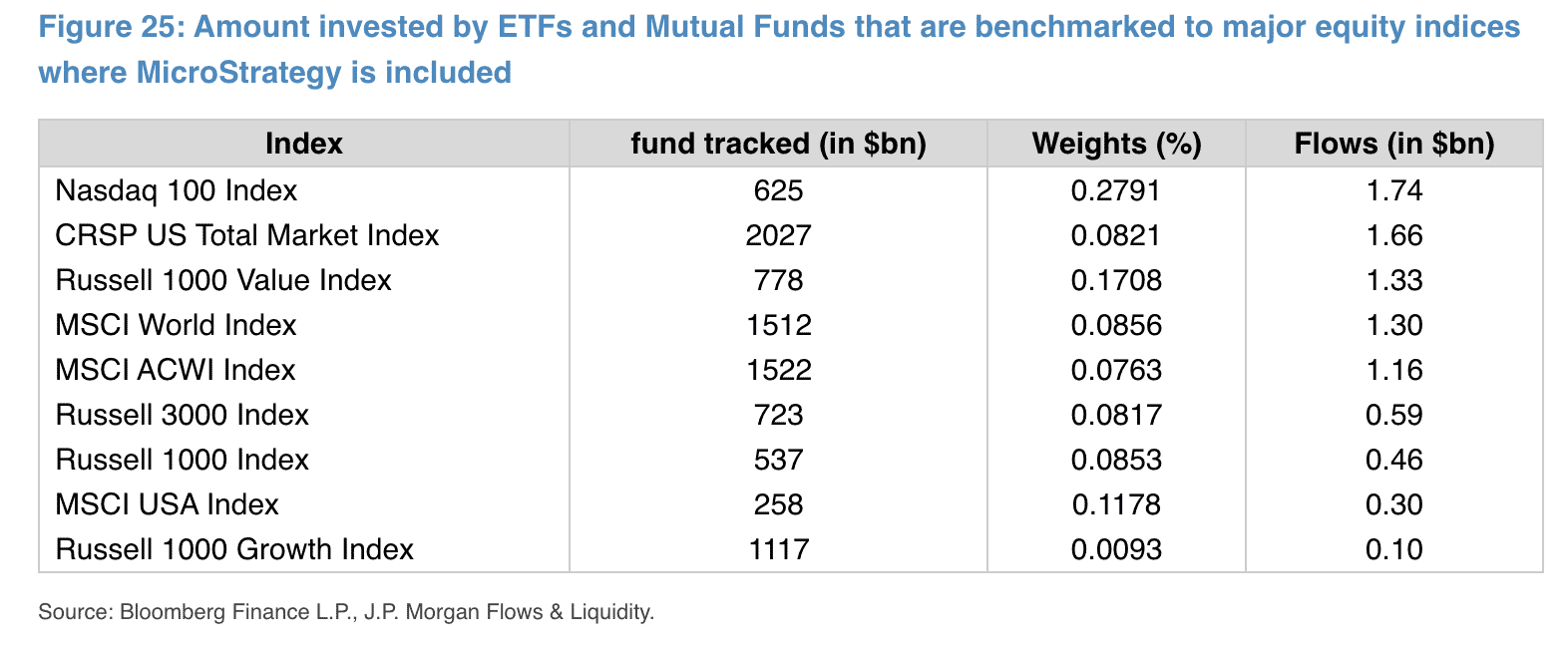The height and width of the screenshot is (648, 1568).
Task: Click the Russell 1000 Index row label
Action: coord(183,460)
